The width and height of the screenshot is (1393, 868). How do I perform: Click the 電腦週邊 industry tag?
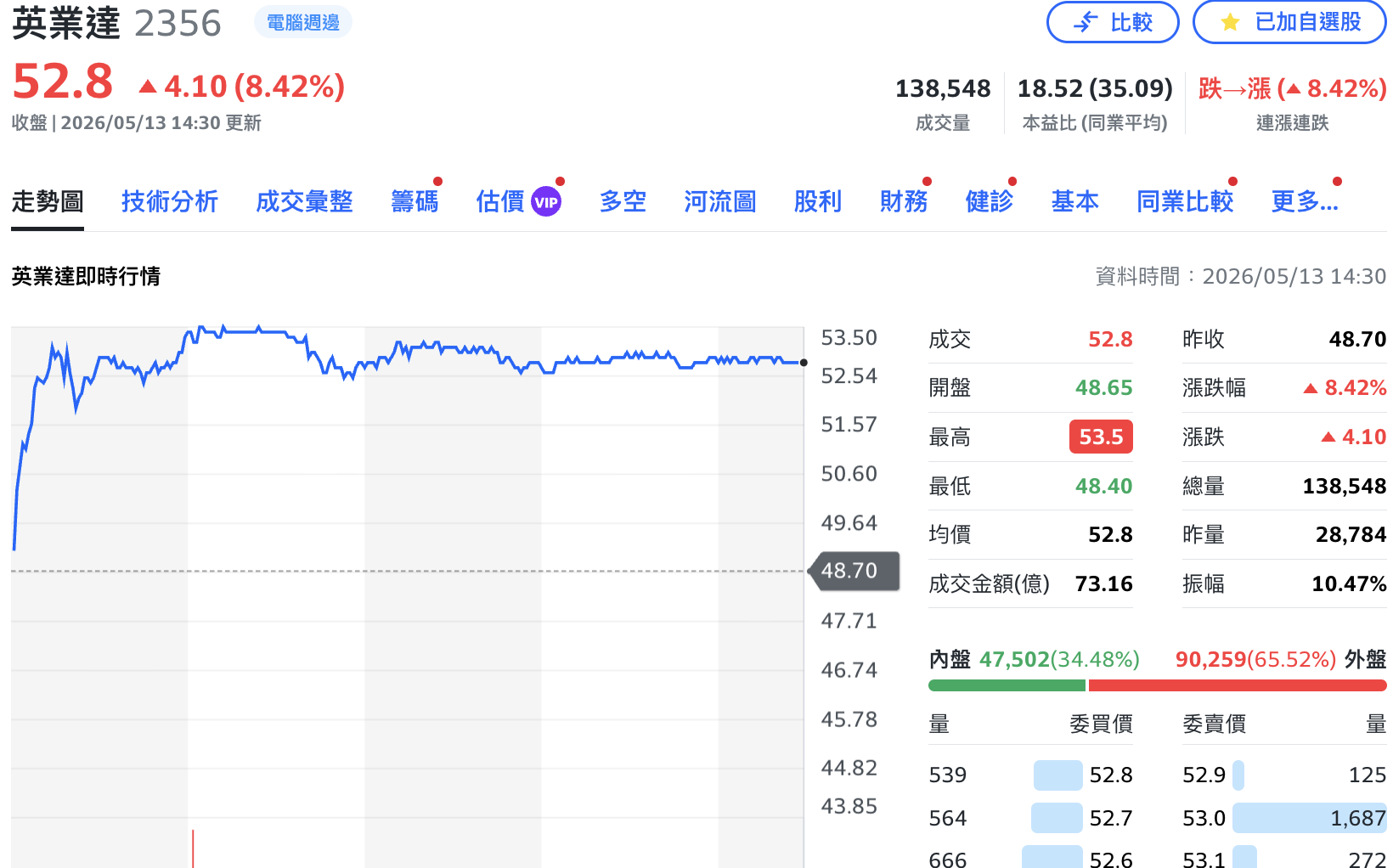tap(303, 23)
